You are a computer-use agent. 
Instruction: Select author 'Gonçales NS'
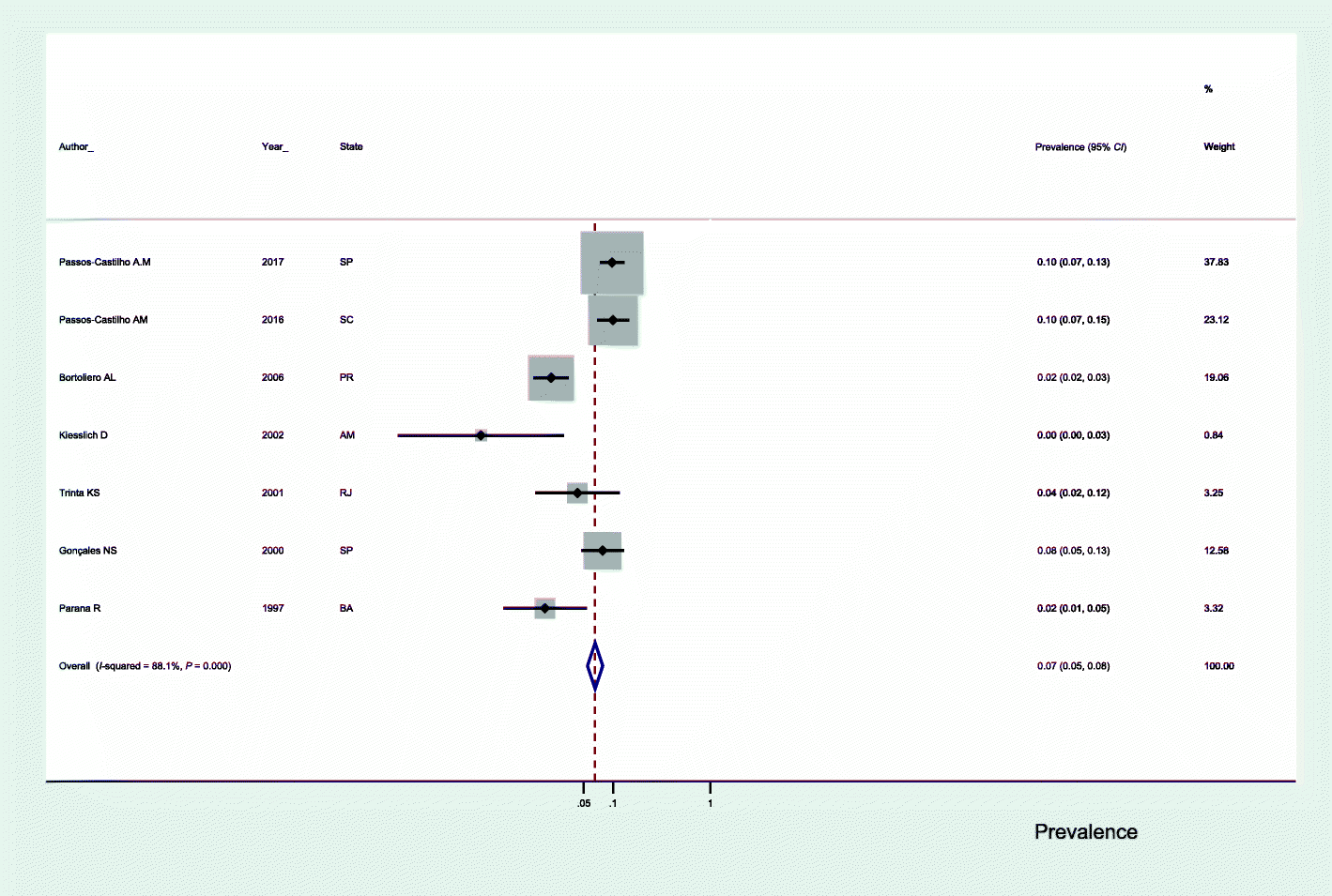pos(88,551)
